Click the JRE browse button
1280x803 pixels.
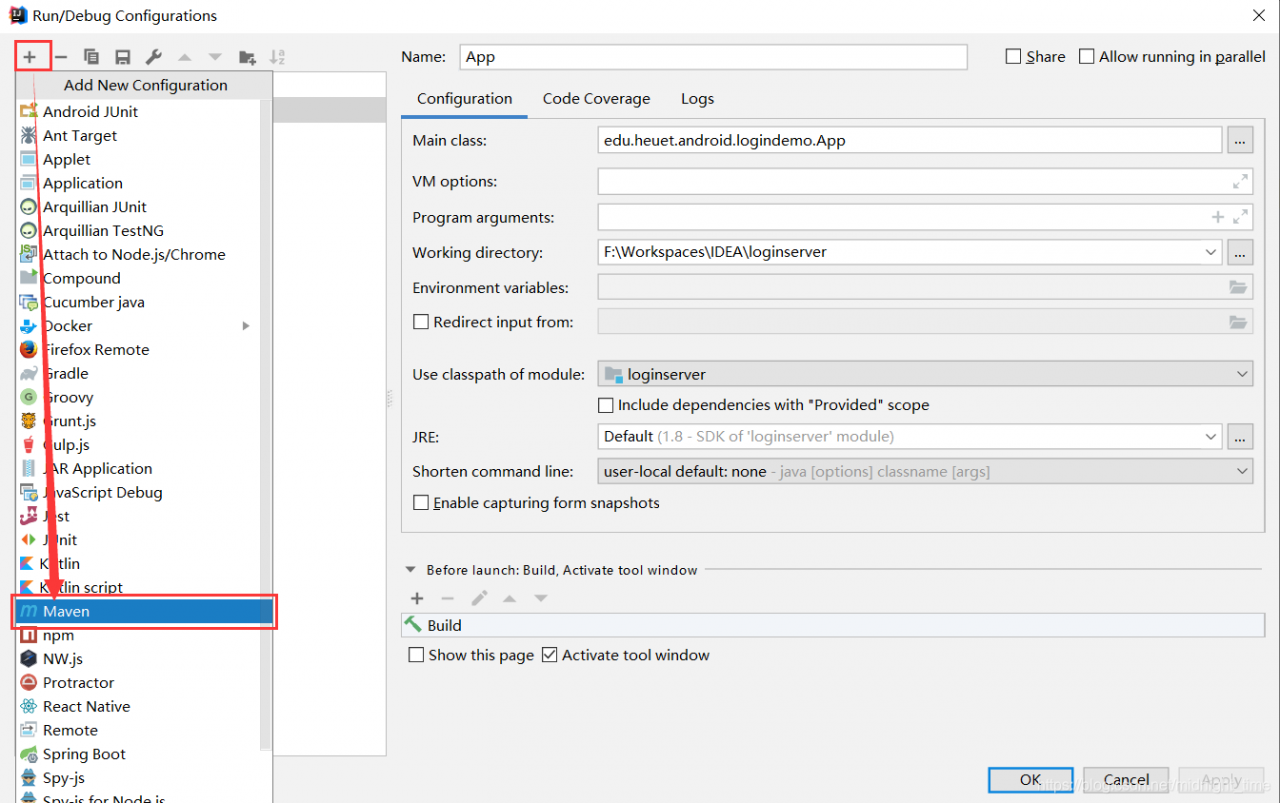coord(1240,437)
